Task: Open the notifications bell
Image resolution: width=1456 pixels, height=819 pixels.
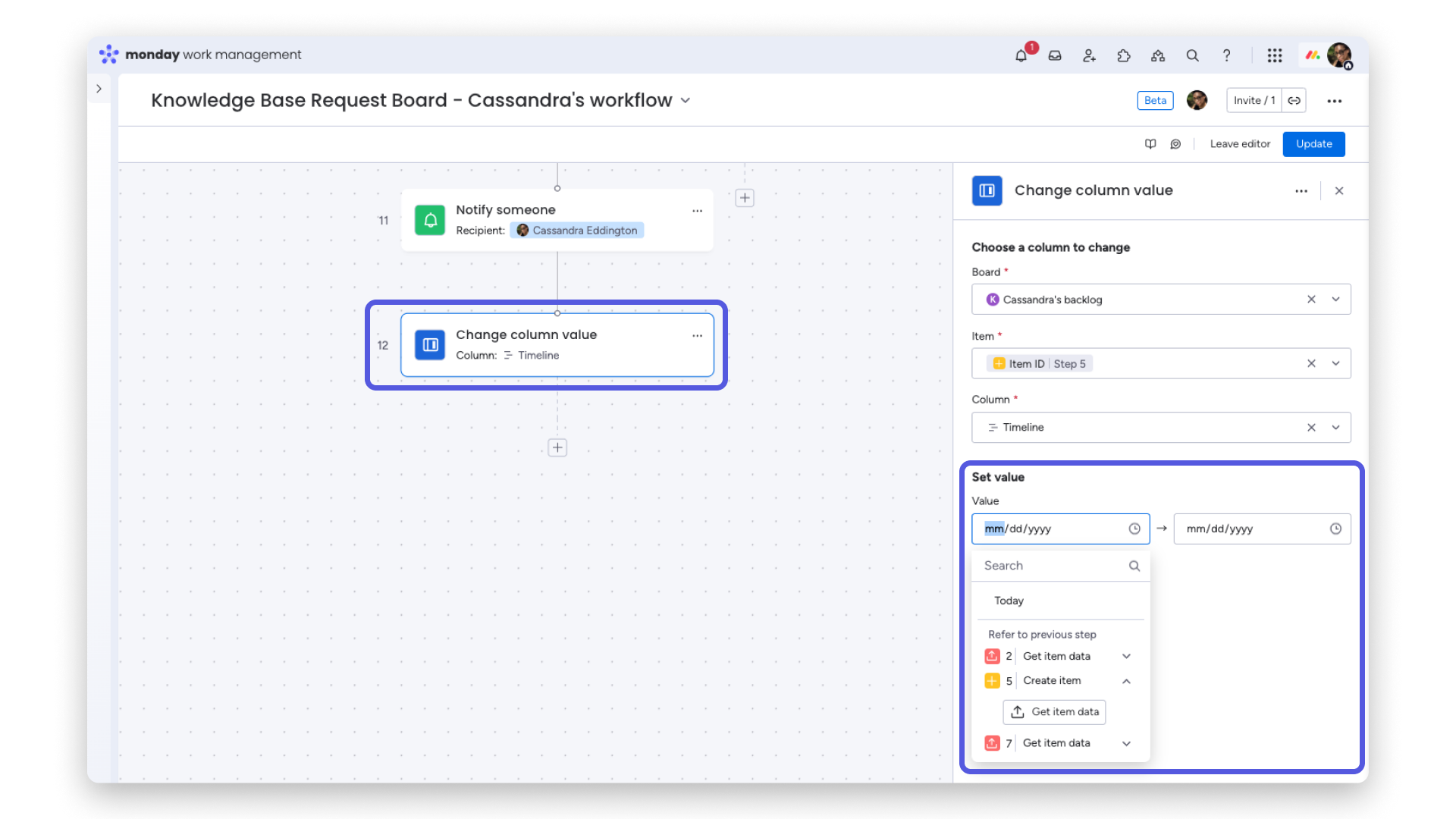Action: [1021, 55]
